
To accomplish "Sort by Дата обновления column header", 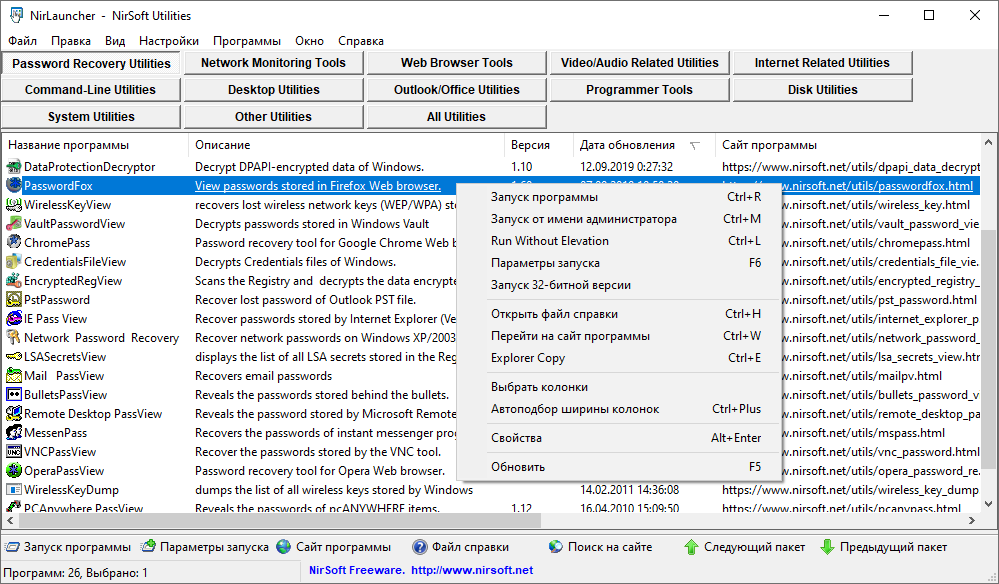I will coord(643,145).
